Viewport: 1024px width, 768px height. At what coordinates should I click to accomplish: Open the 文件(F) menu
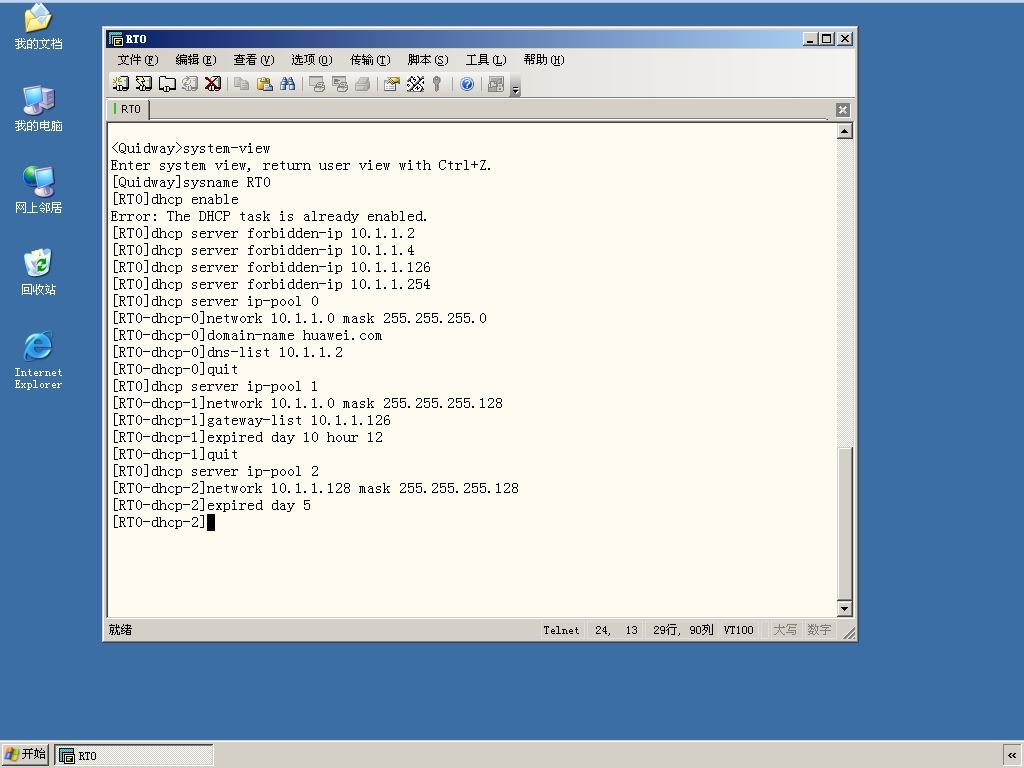click(138, 60)
